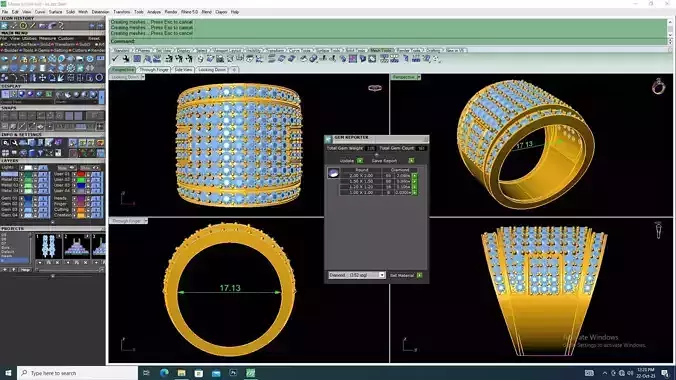Image resolution: width=676 pixels, height=380 pixels.
Task: Click green select button of 2.00 X 2.00 row
Action: coord(414,176)
